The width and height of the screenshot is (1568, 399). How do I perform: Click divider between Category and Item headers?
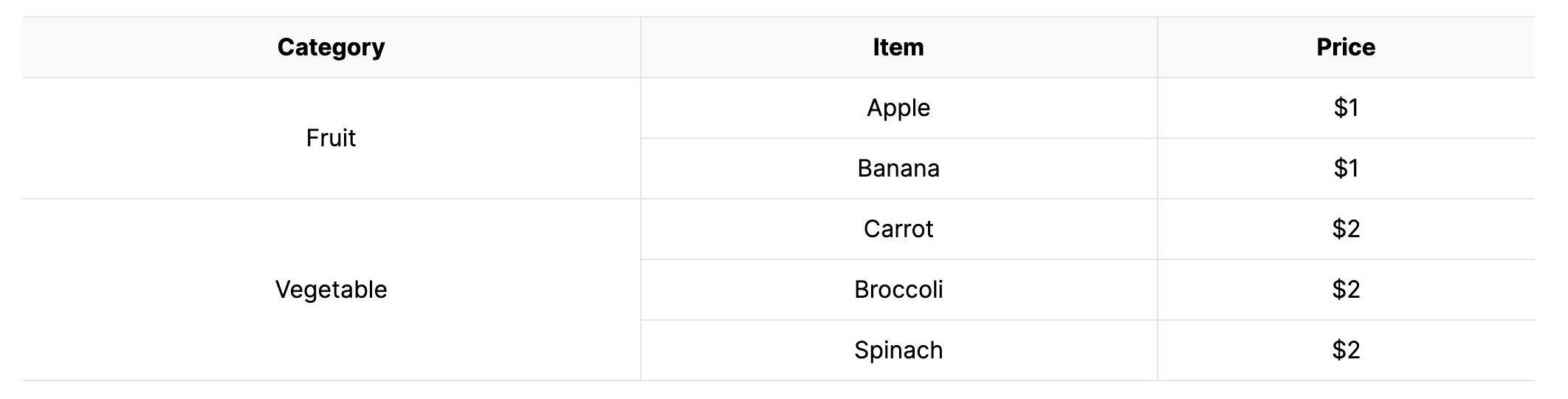coord(641,47)
